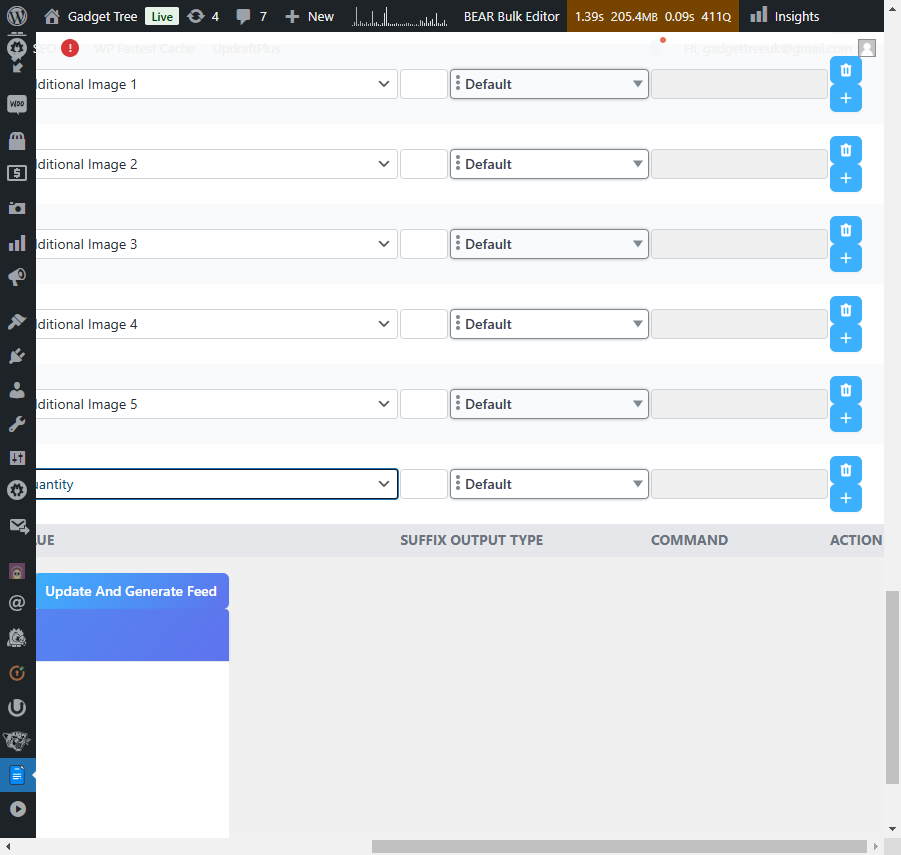Viewport: 901px width, 855px height.
Task: Open the Additional Image 3 value dropdown
Action: point(217,244)
